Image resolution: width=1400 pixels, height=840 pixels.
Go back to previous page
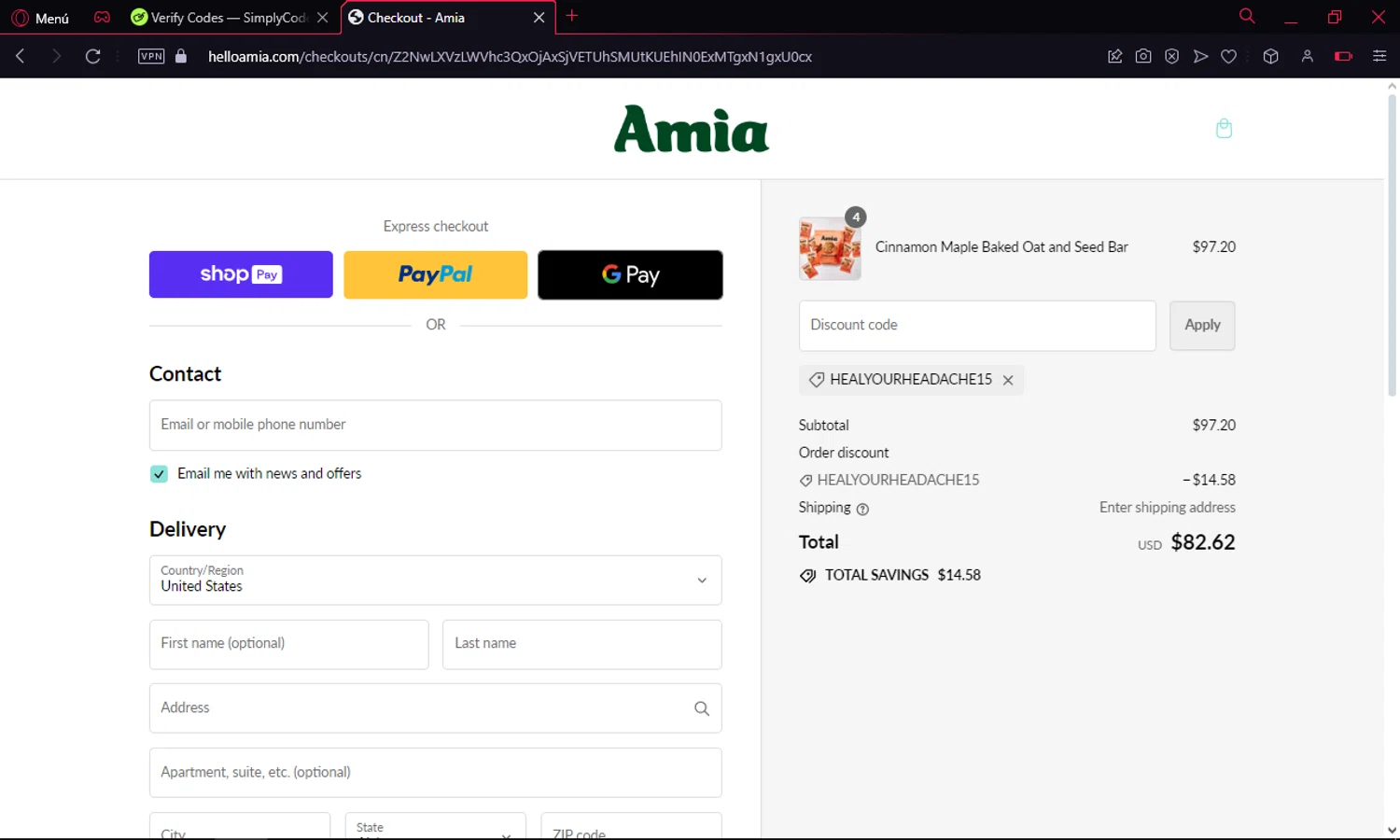click(21, 56)
